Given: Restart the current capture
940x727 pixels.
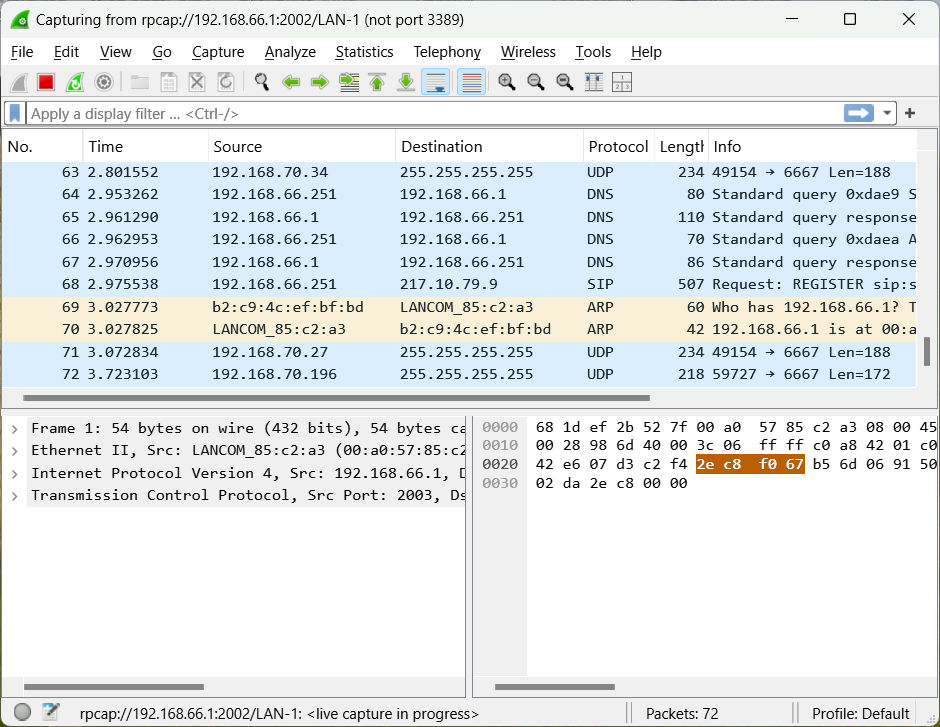Looking at the screenshot, I should 75,82.
